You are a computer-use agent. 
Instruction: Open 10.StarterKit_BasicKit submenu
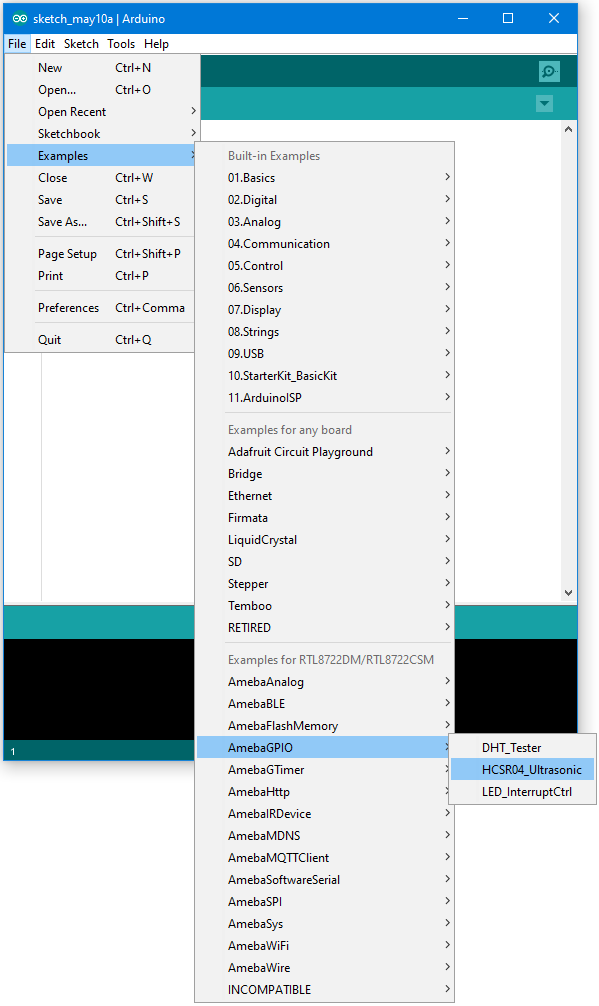pyautogui.click(x=325, y=376)
